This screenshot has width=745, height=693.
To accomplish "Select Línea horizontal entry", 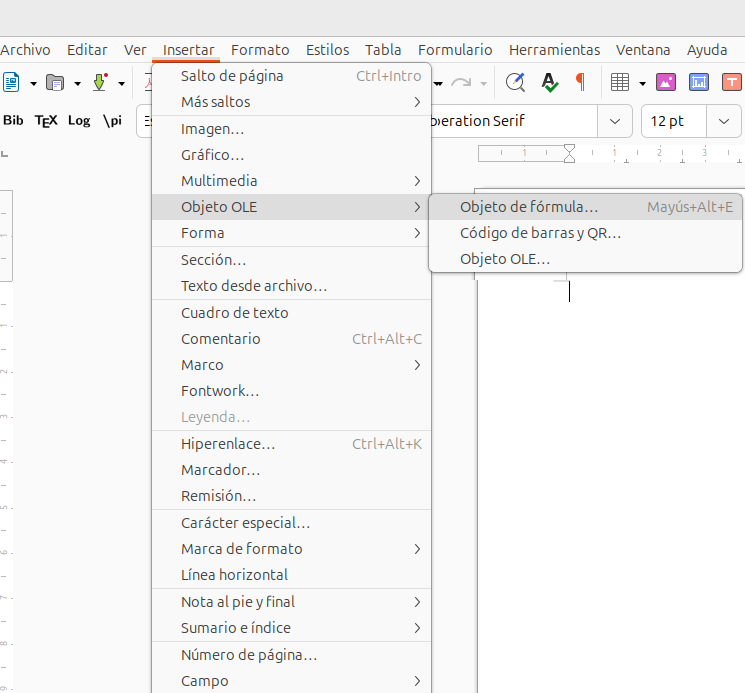I will click(291, 575).
